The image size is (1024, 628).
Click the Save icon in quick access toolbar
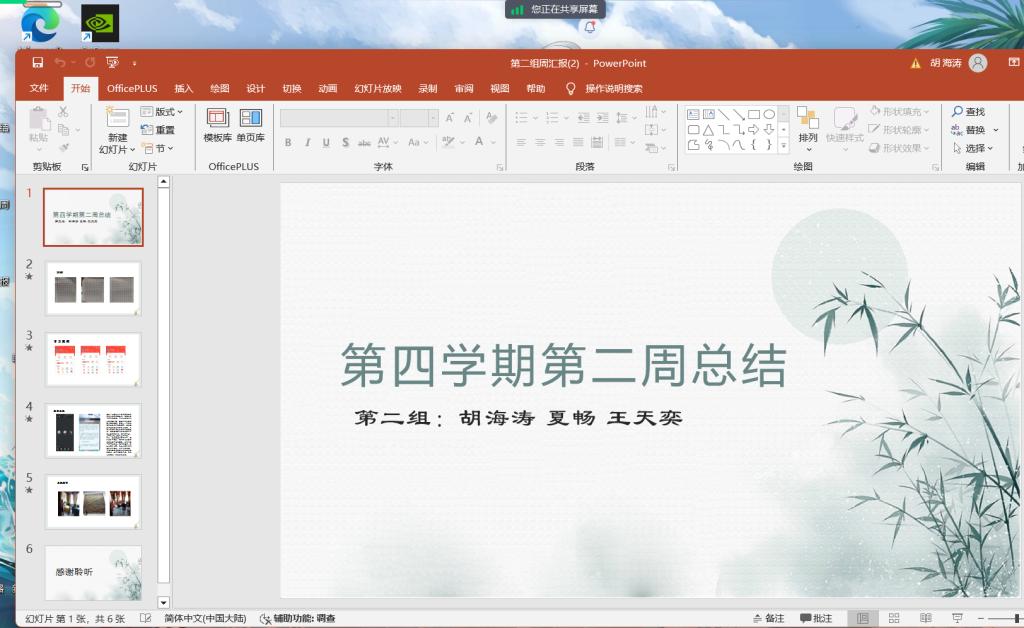[37, 63]
